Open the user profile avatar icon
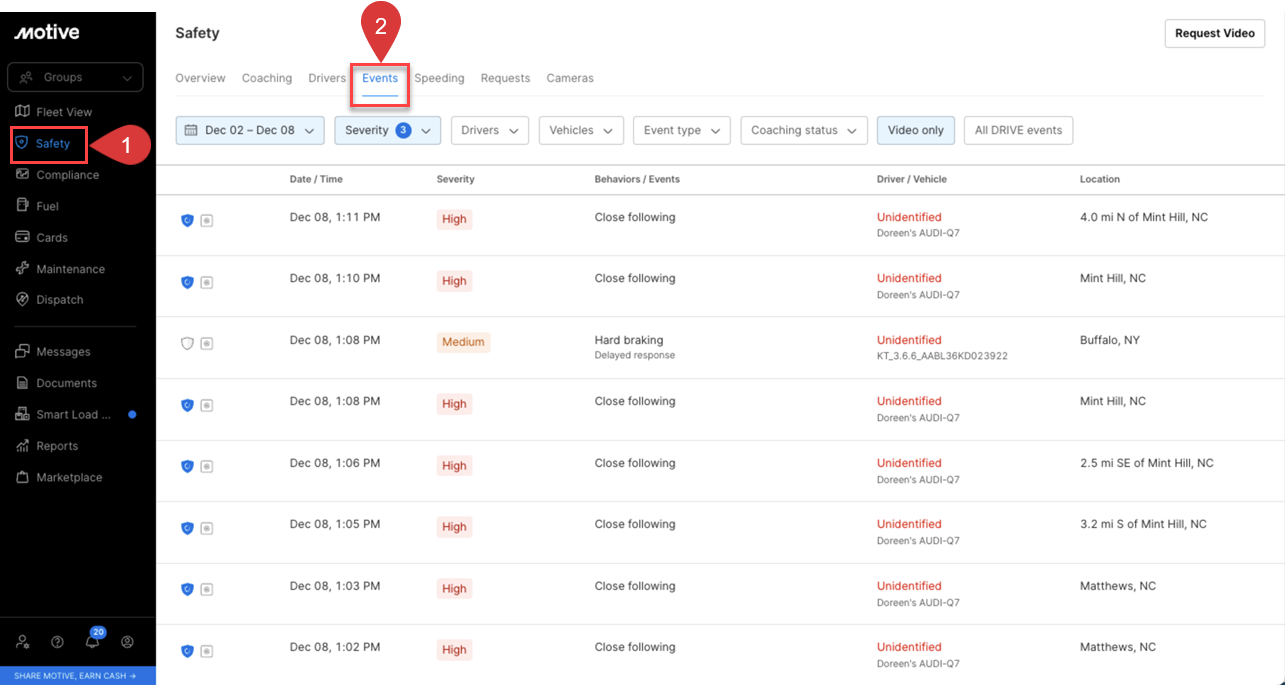1285x685 pixels. 127,642
